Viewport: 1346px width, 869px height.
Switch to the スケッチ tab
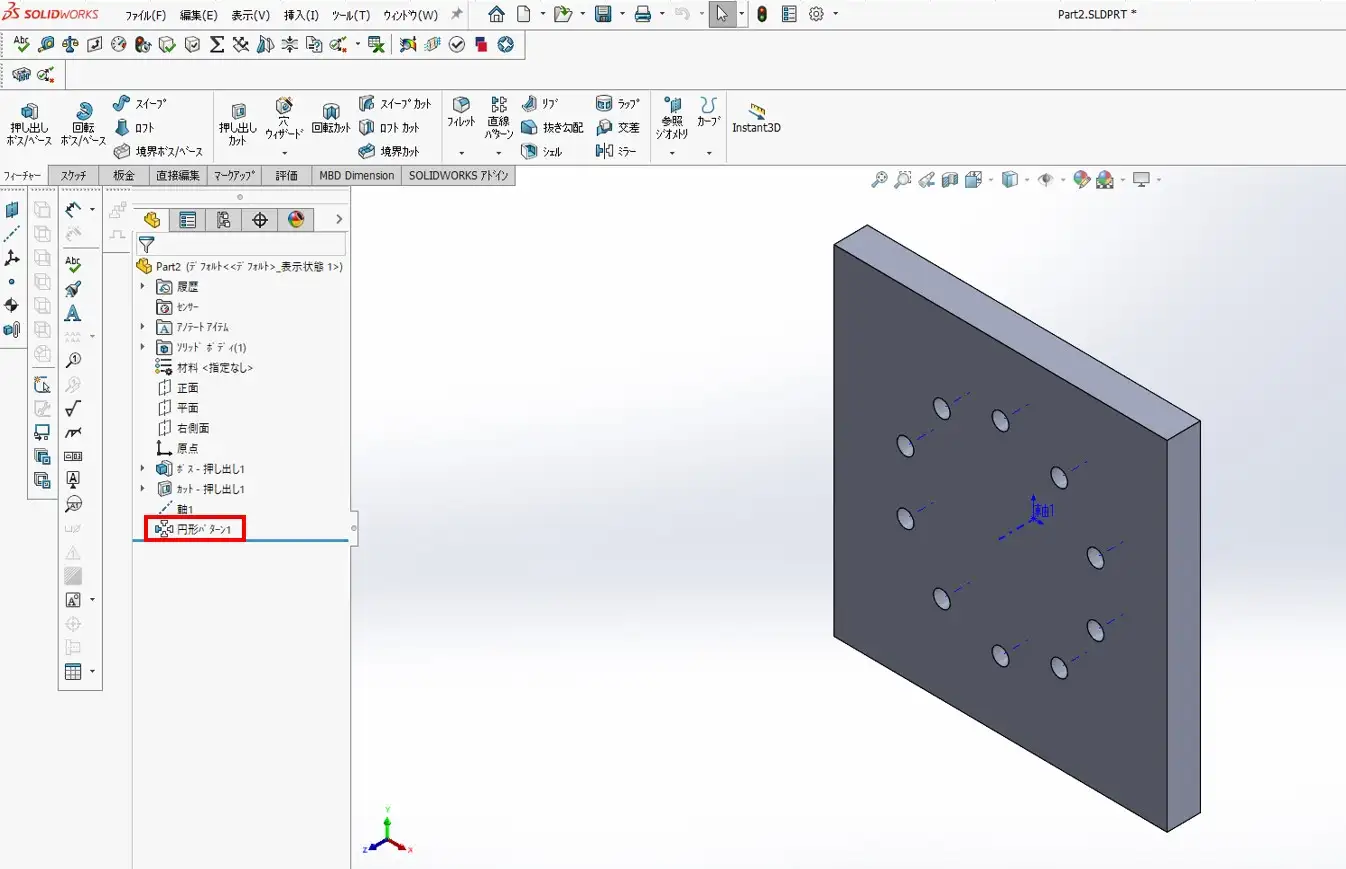pos(73,176)
